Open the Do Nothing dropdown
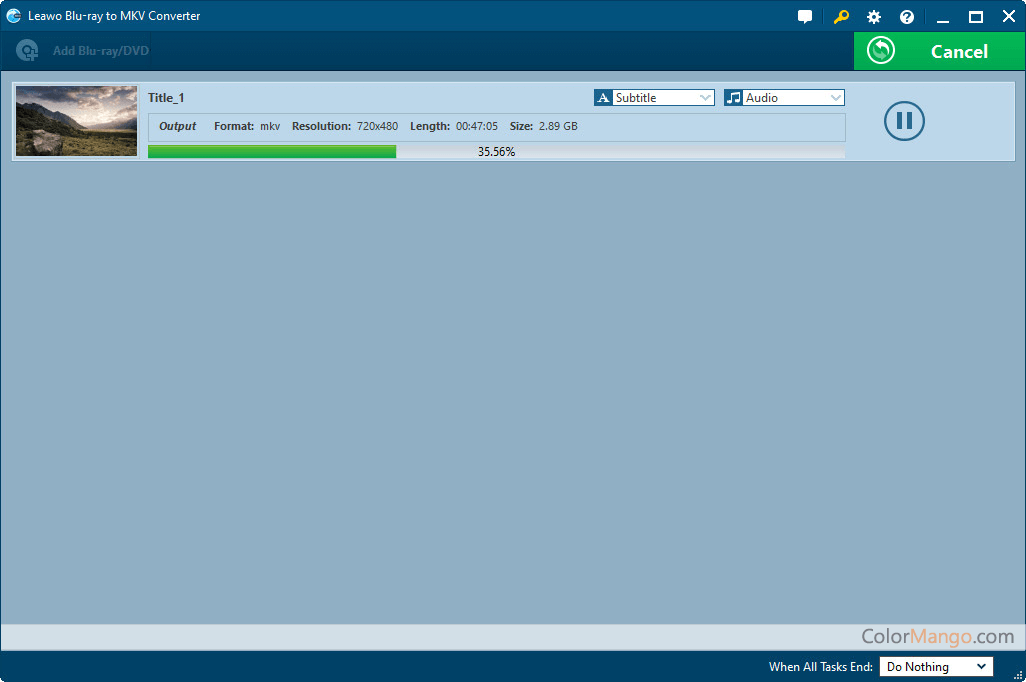 935,667
